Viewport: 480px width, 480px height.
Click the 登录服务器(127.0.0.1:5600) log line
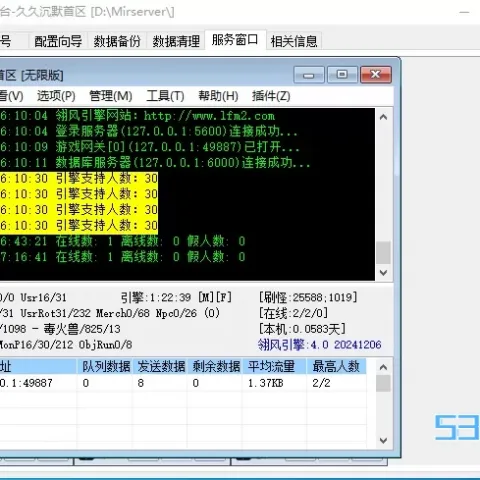(x=149, y=131)
